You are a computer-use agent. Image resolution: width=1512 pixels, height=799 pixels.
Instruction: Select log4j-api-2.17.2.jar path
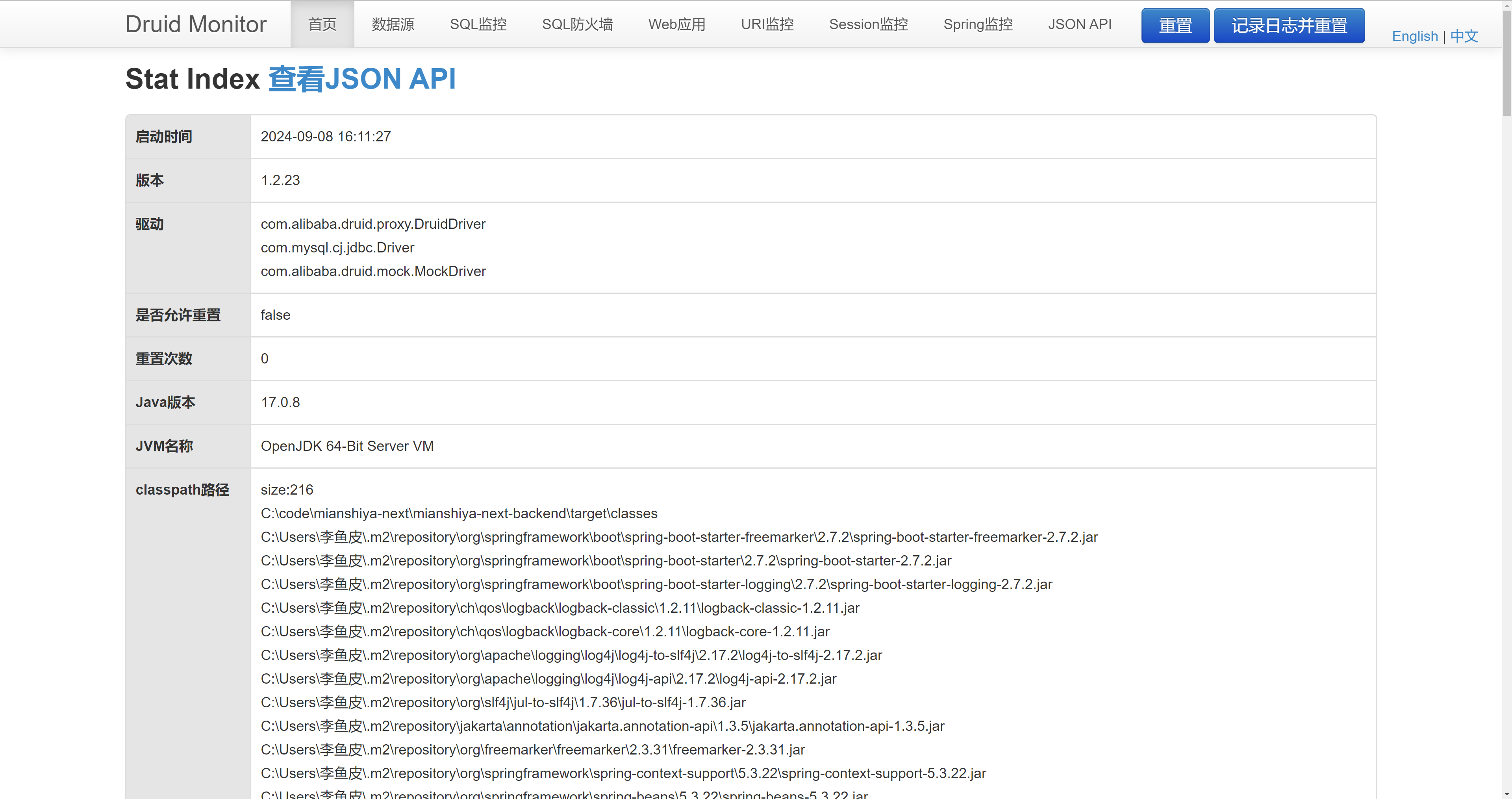(x=548, y=679)
